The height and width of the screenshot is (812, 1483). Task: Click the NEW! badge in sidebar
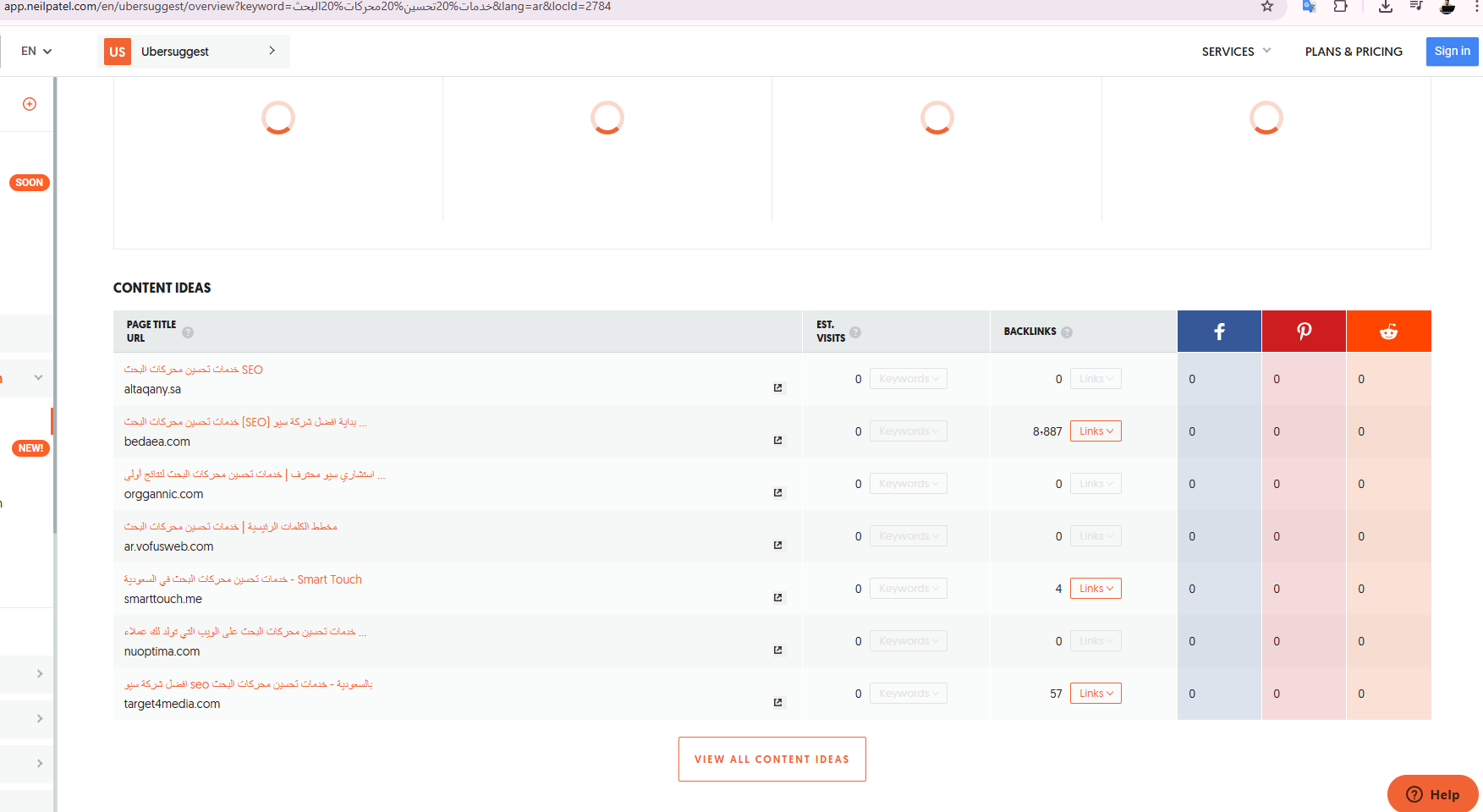click(x=30, y=448)
